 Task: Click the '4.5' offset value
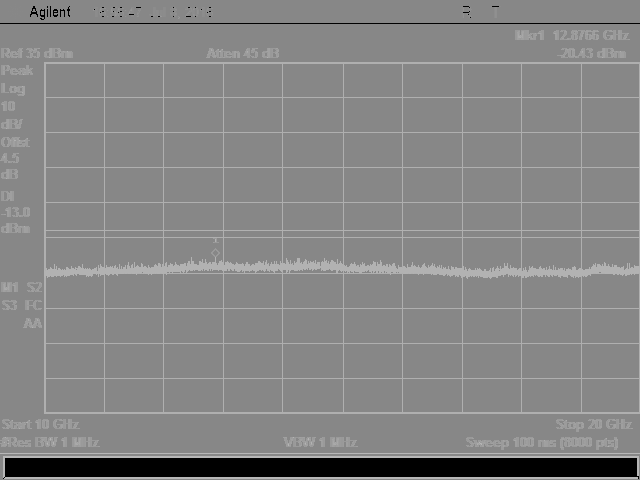tap(10, 158)
